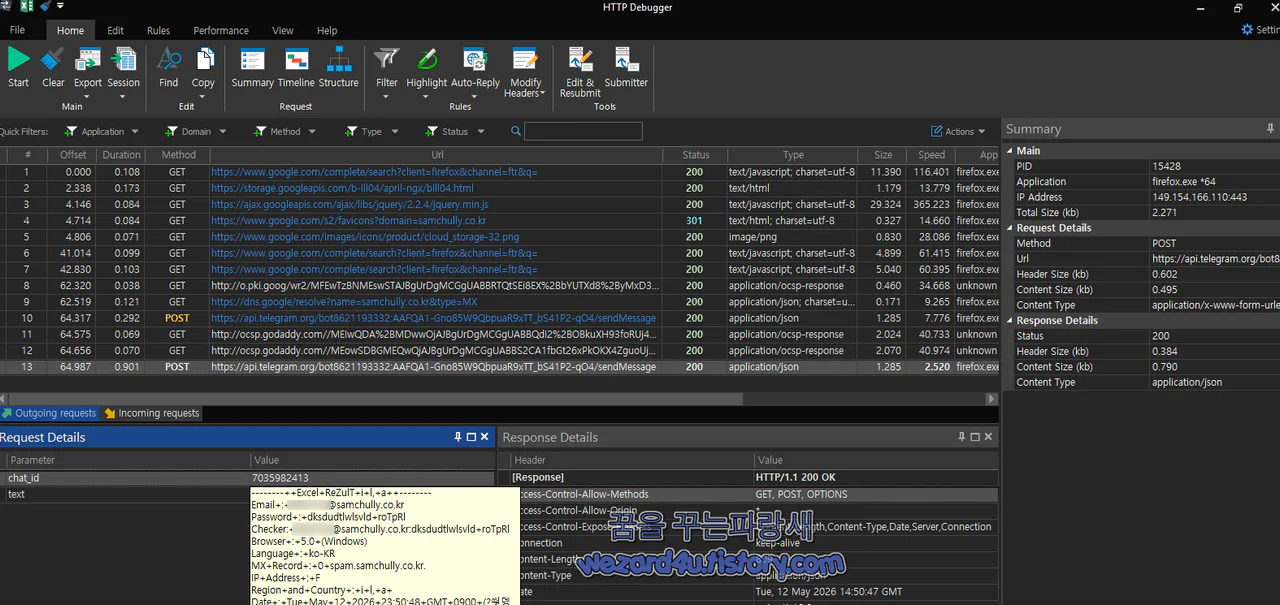Viewport: 1280px width, 605px height.
Task: Select row 3 jquery.min.js request
Action: [500, 204]
